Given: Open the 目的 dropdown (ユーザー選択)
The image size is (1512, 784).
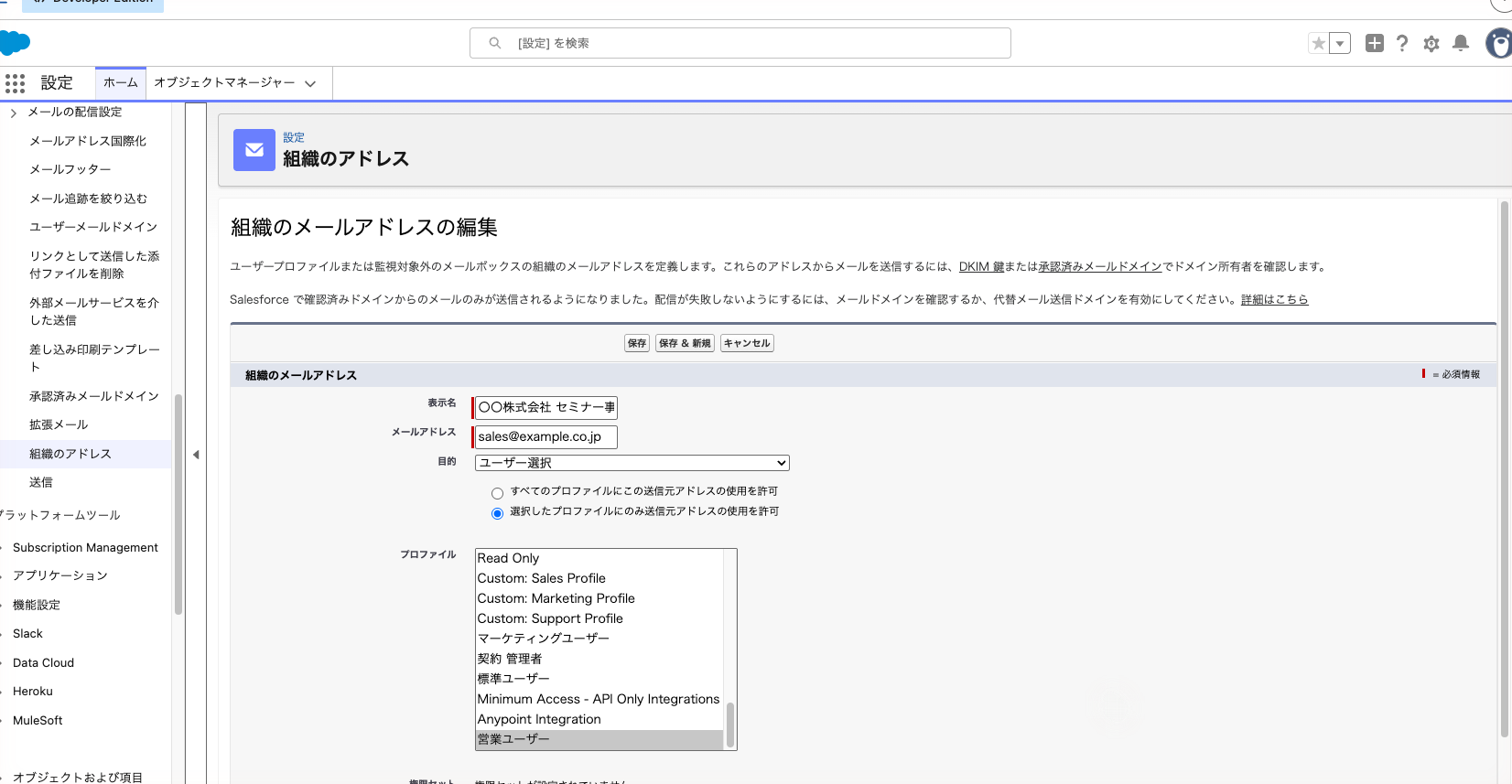Looking at the screenshot, I should tap(632, 463).
